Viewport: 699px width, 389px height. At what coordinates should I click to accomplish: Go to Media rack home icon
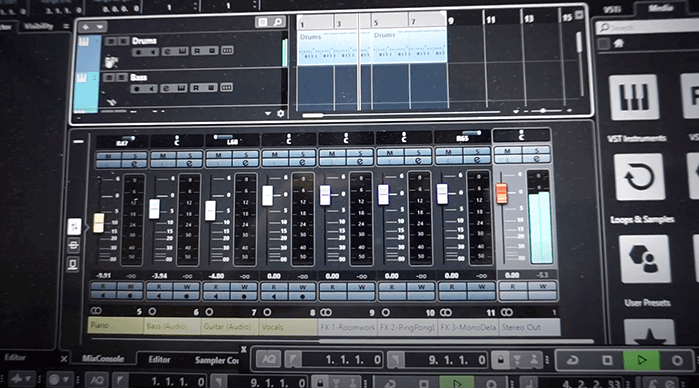(x=618, y=44)
